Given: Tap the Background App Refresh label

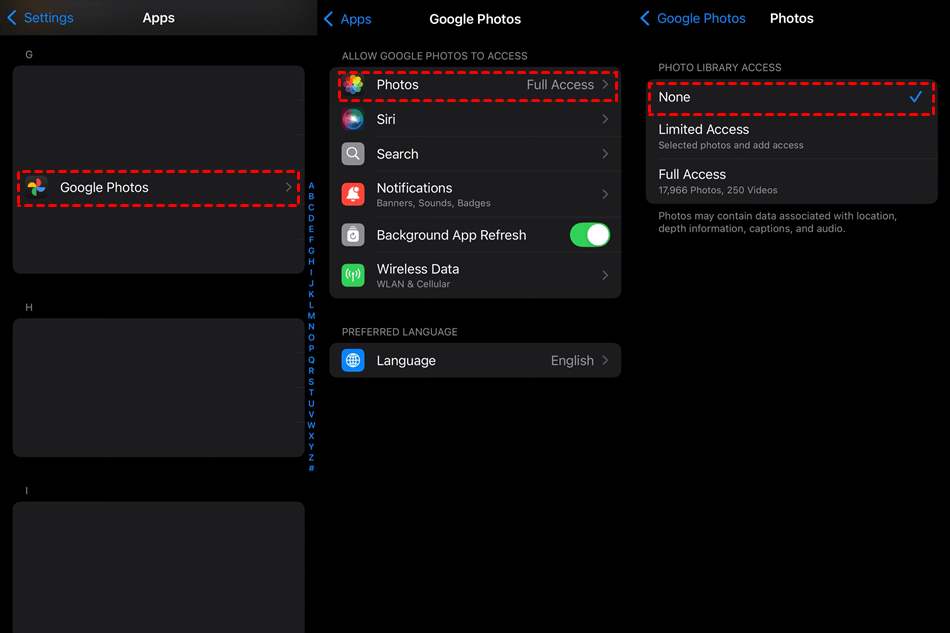Looking at the screenshot, I should 451,235.
